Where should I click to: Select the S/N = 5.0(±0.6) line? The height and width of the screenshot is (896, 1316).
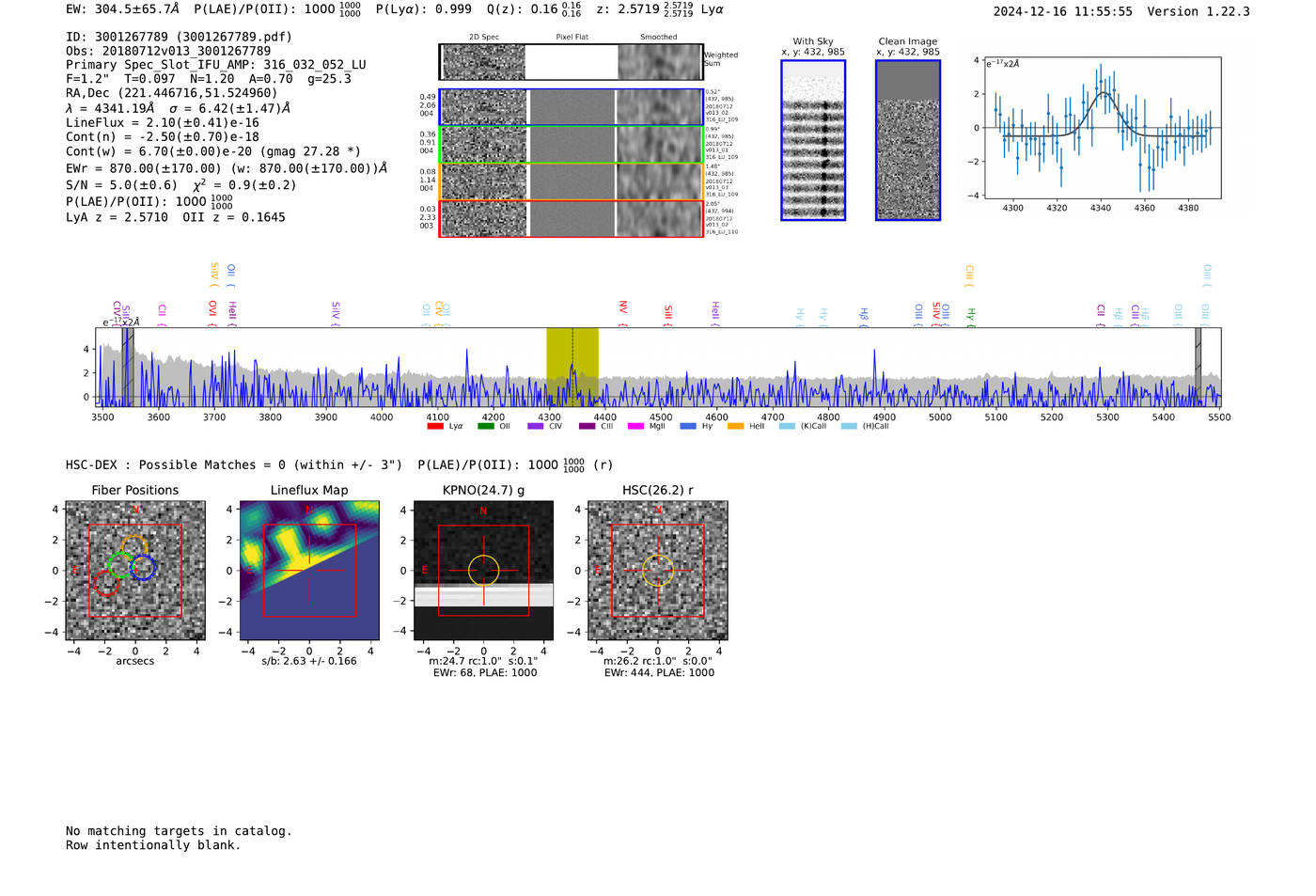(181, 184)
